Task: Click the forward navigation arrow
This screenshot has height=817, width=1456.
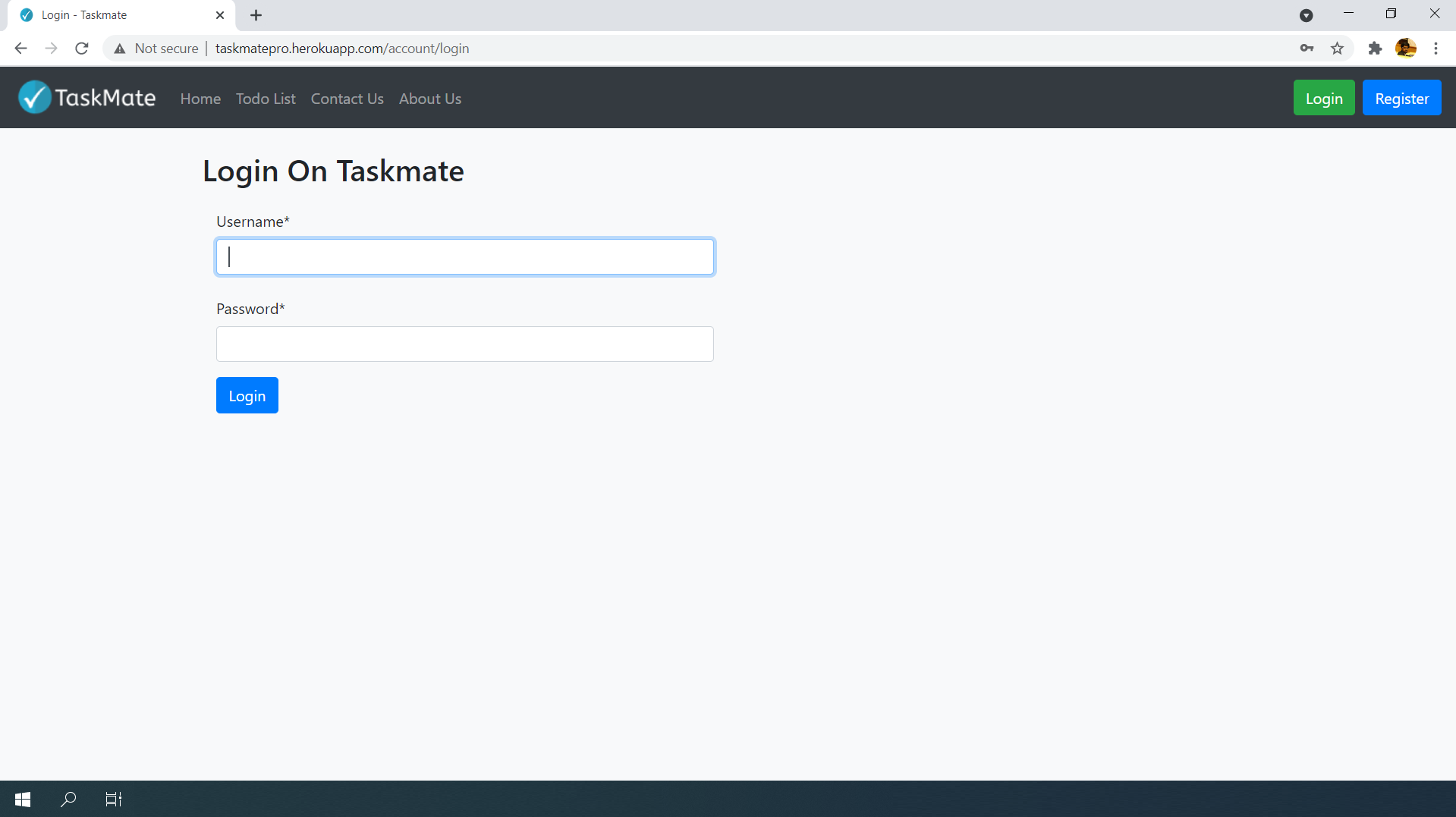Action: coord(51,48)
